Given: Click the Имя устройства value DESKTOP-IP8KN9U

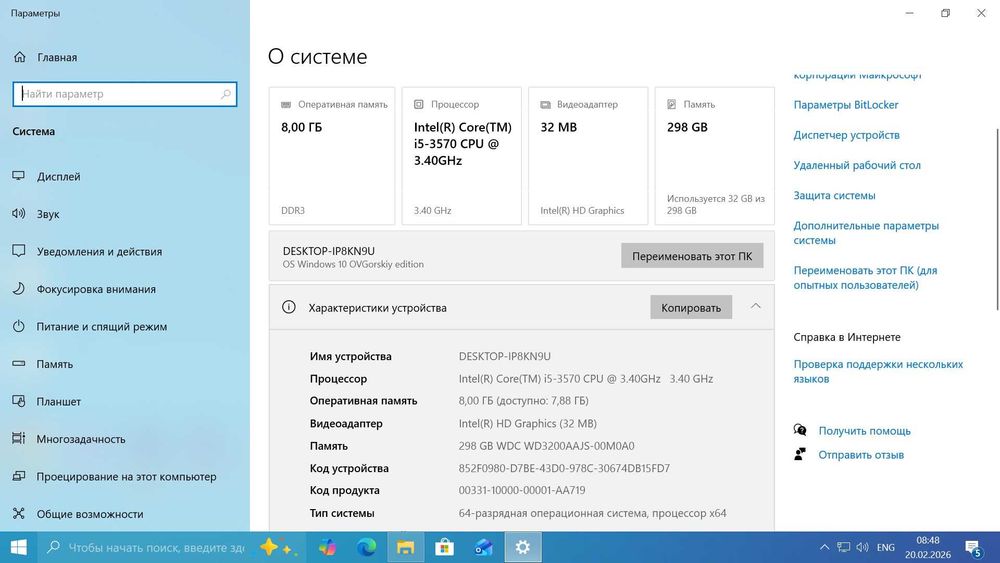Looking at the screenshot, I should coord(504,356).
